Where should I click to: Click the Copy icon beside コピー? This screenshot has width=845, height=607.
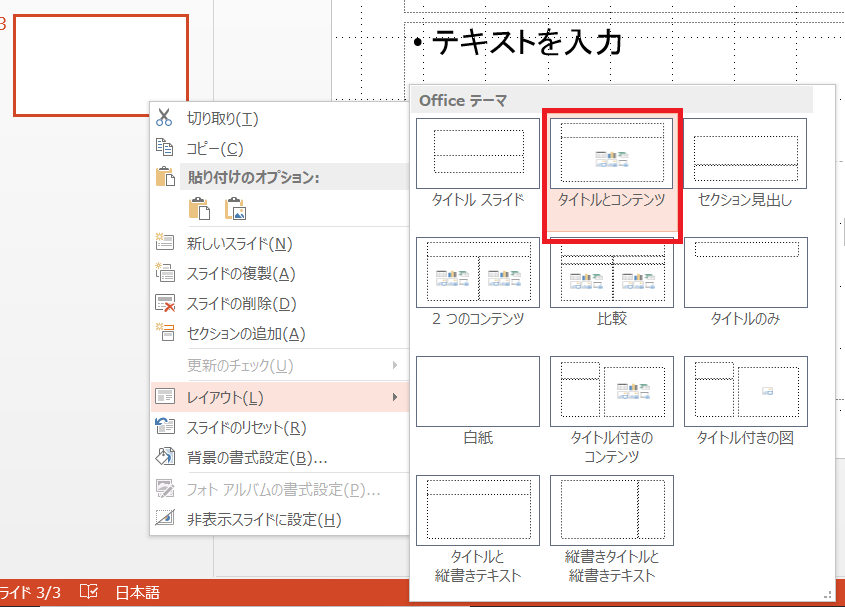click(164, 147)
